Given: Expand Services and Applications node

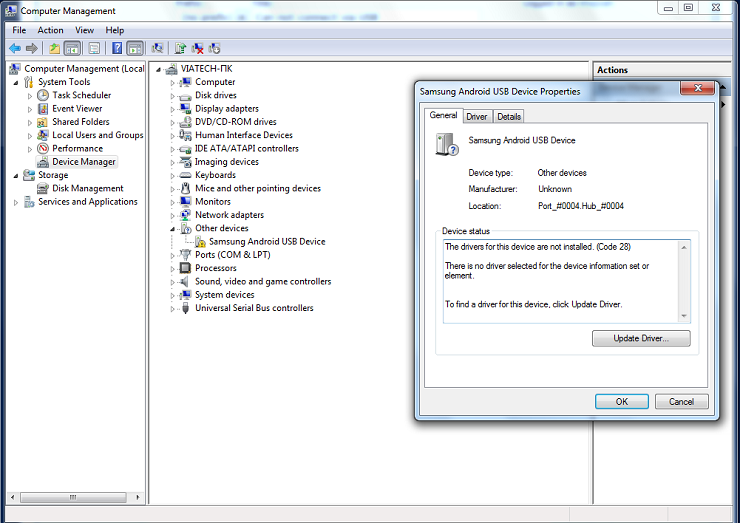Looking at the screenshot, I should click(16, 202).
